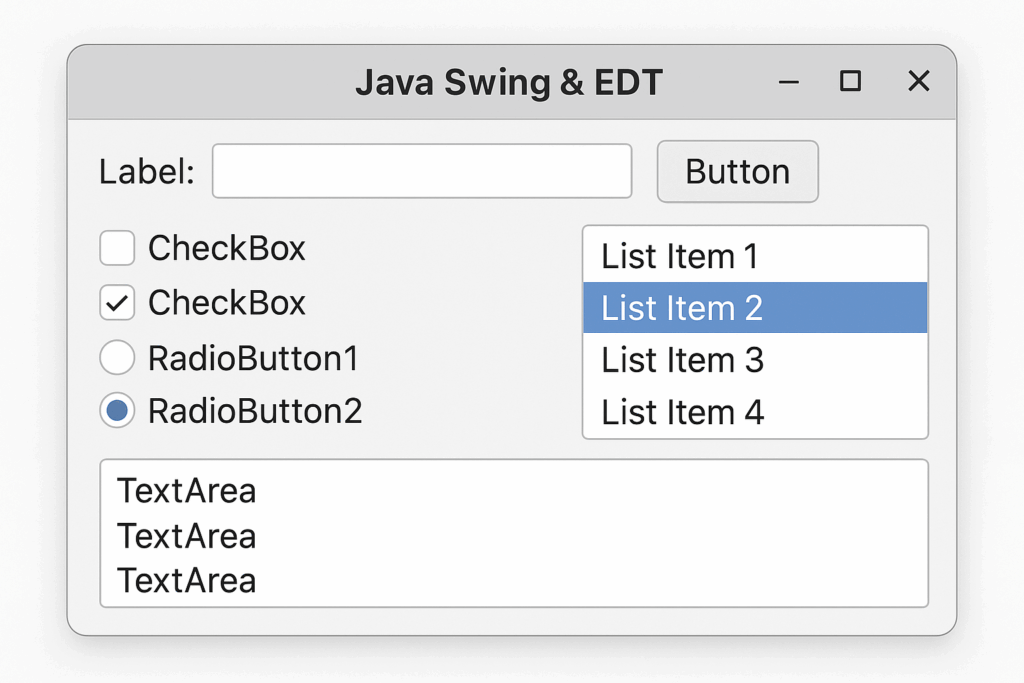
Task: Select List Item 1
Action: point(755,256)
